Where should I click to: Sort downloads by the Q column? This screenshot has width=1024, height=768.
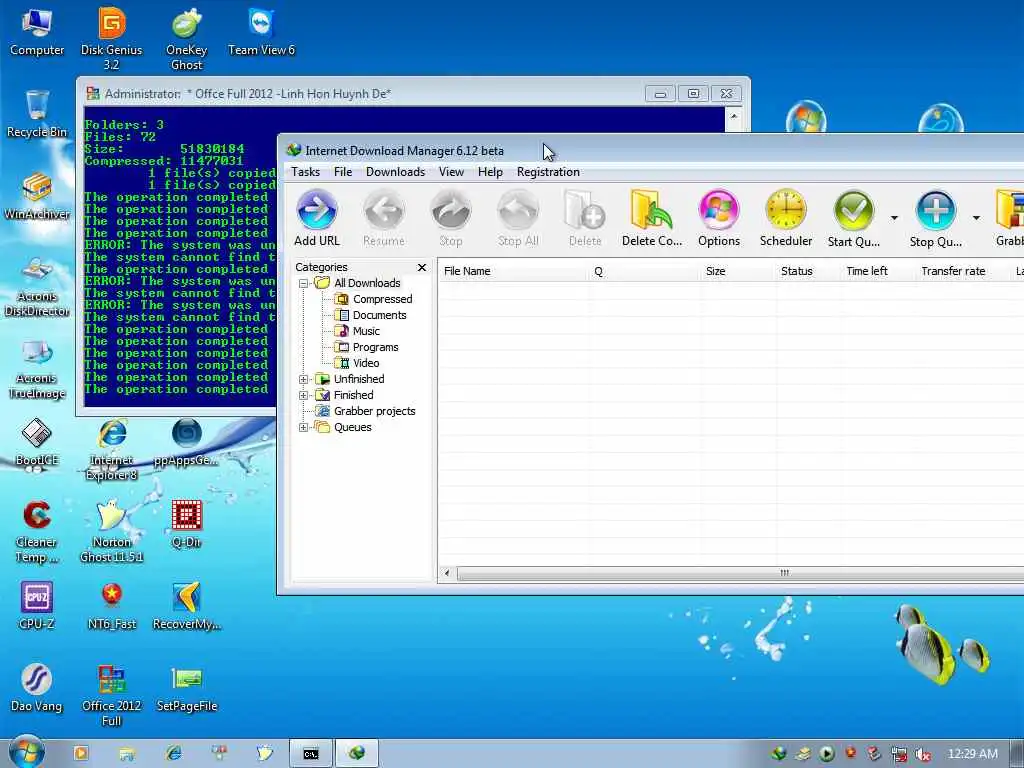643,271
